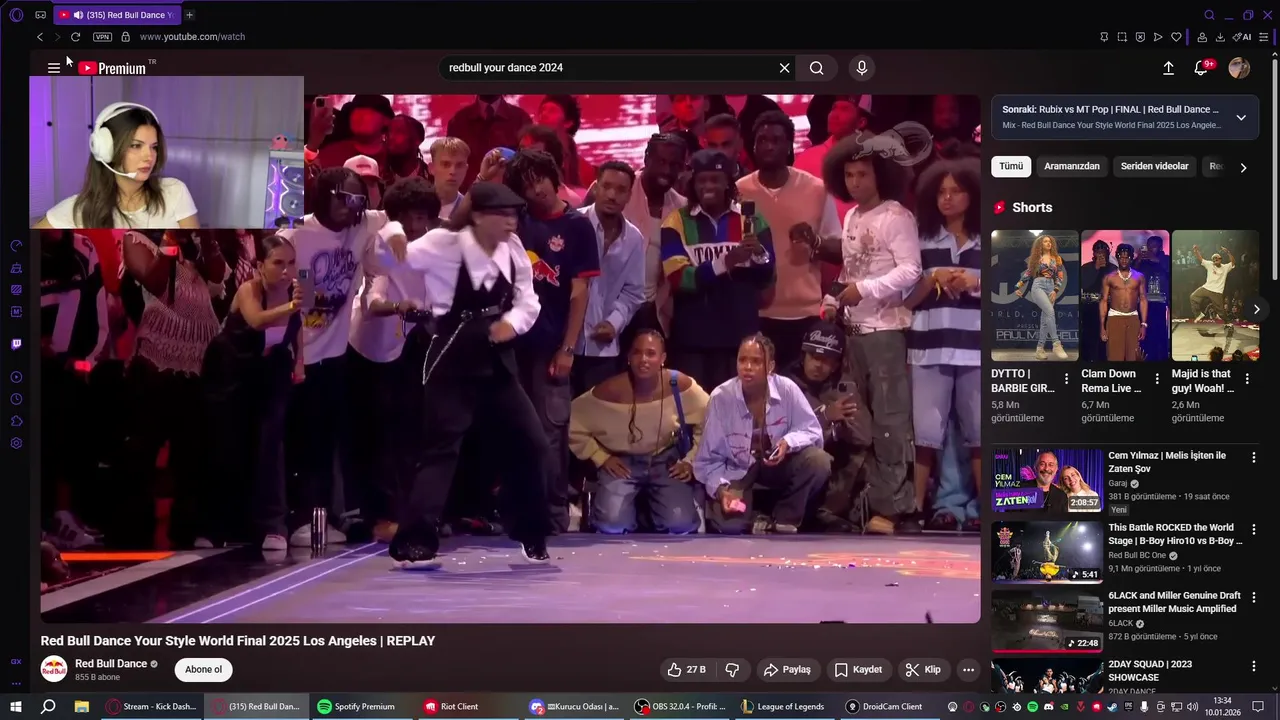Click the site lock icon

tap(125, 37)
